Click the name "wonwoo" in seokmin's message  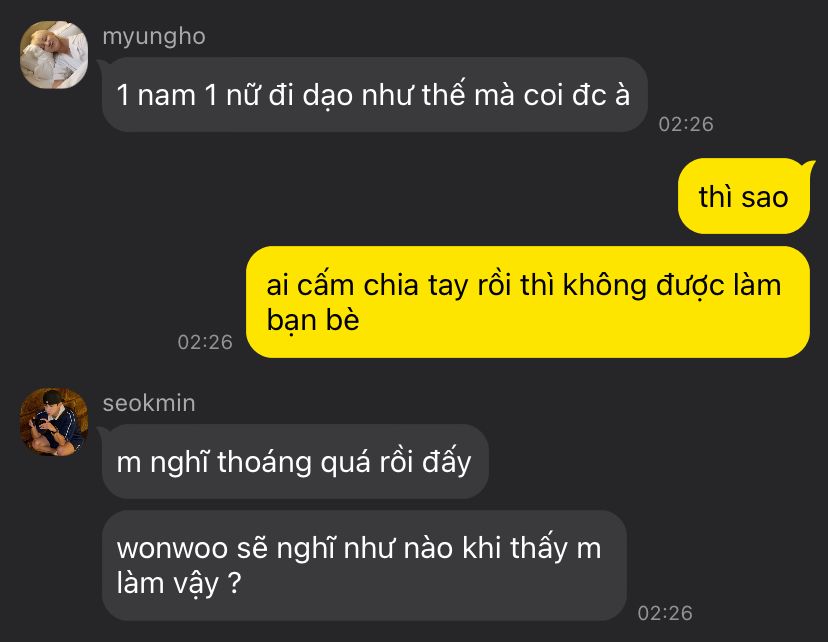[172, 548]
